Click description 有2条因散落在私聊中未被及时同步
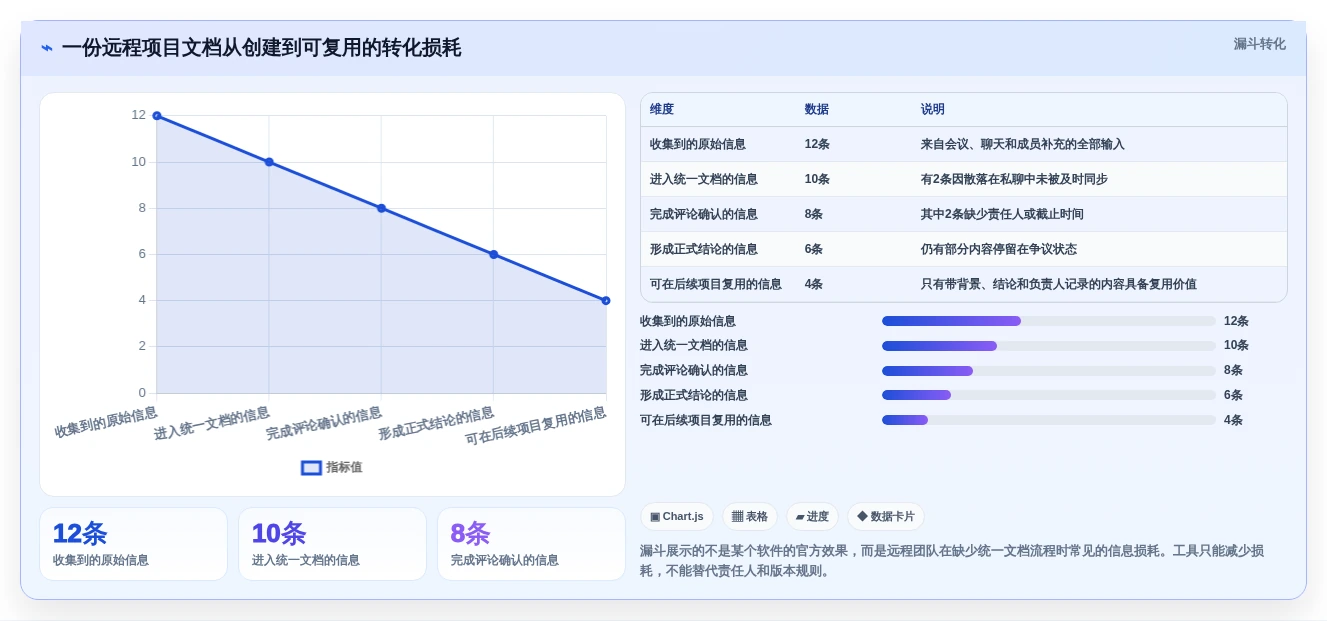Viewport: 1327px width, 621px height. tap(1014, 179)
